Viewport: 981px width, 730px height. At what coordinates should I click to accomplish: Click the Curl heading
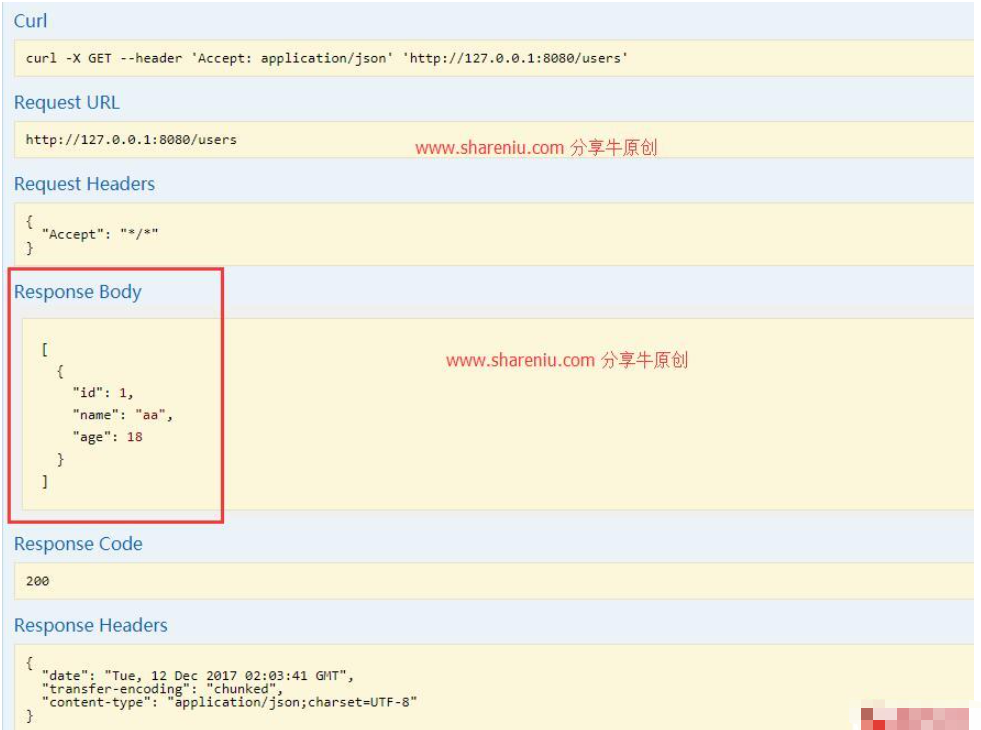[30, 21]
